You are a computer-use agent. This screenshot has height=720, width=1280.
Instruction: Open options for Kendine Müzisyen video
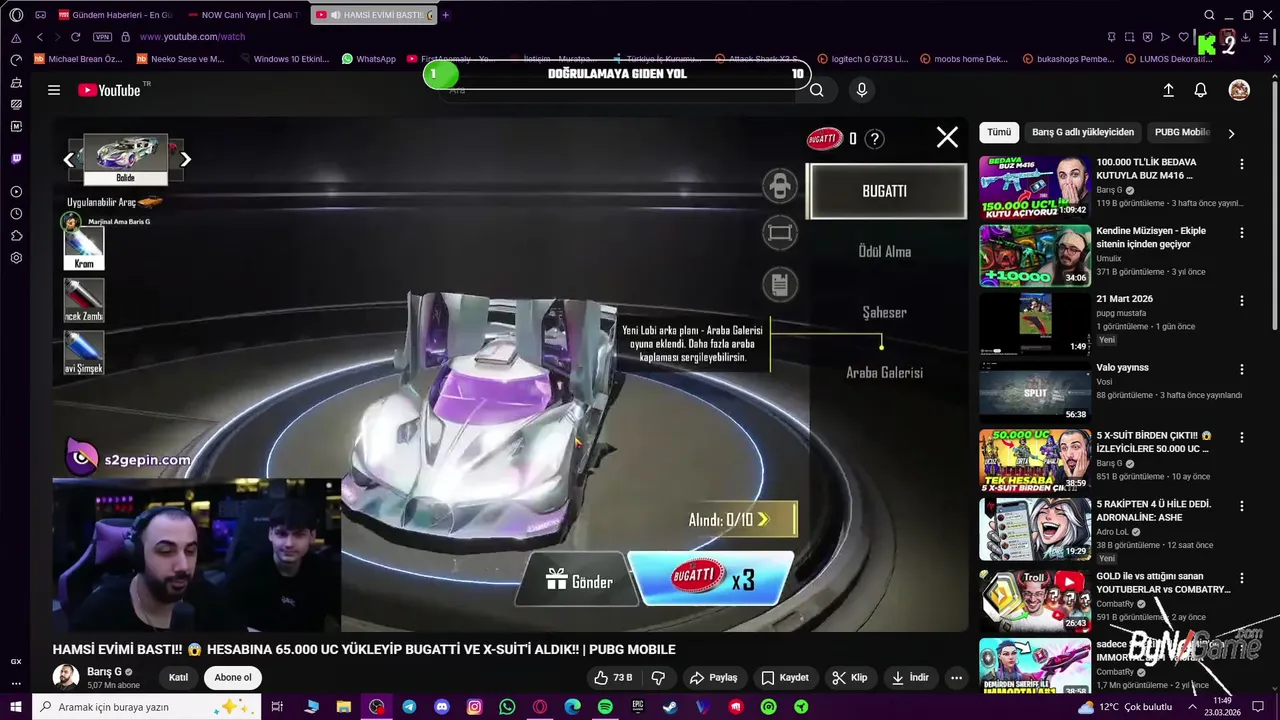1242,233
